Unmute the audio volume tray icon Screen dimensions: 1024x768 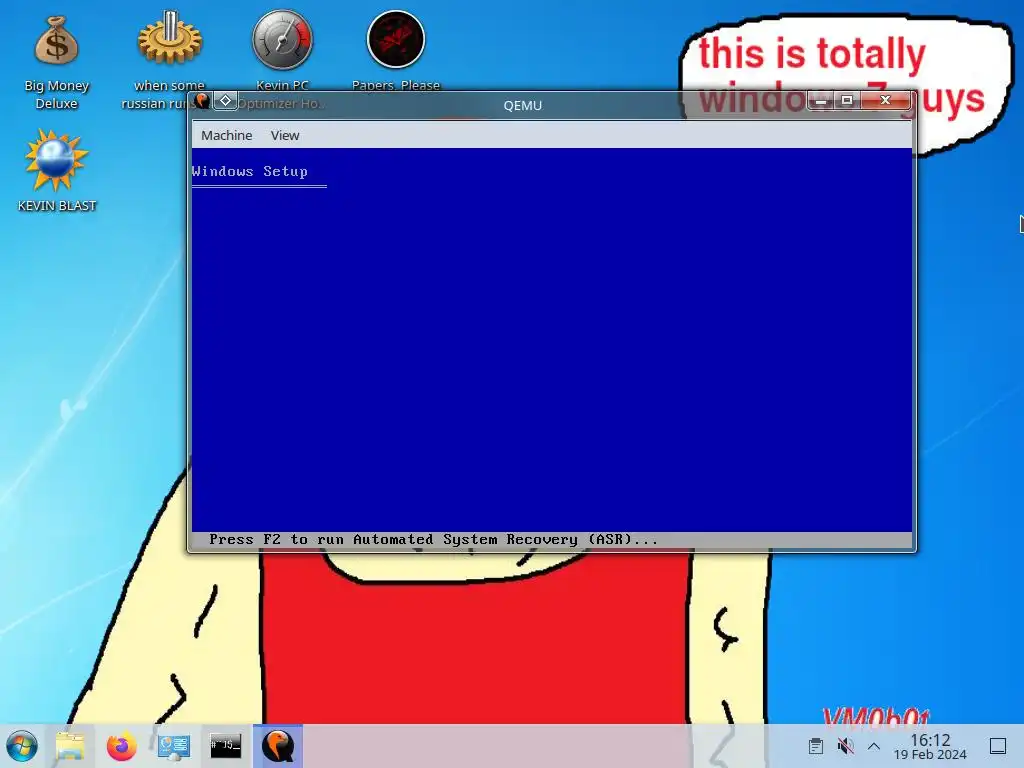click(x=845, y=746)
